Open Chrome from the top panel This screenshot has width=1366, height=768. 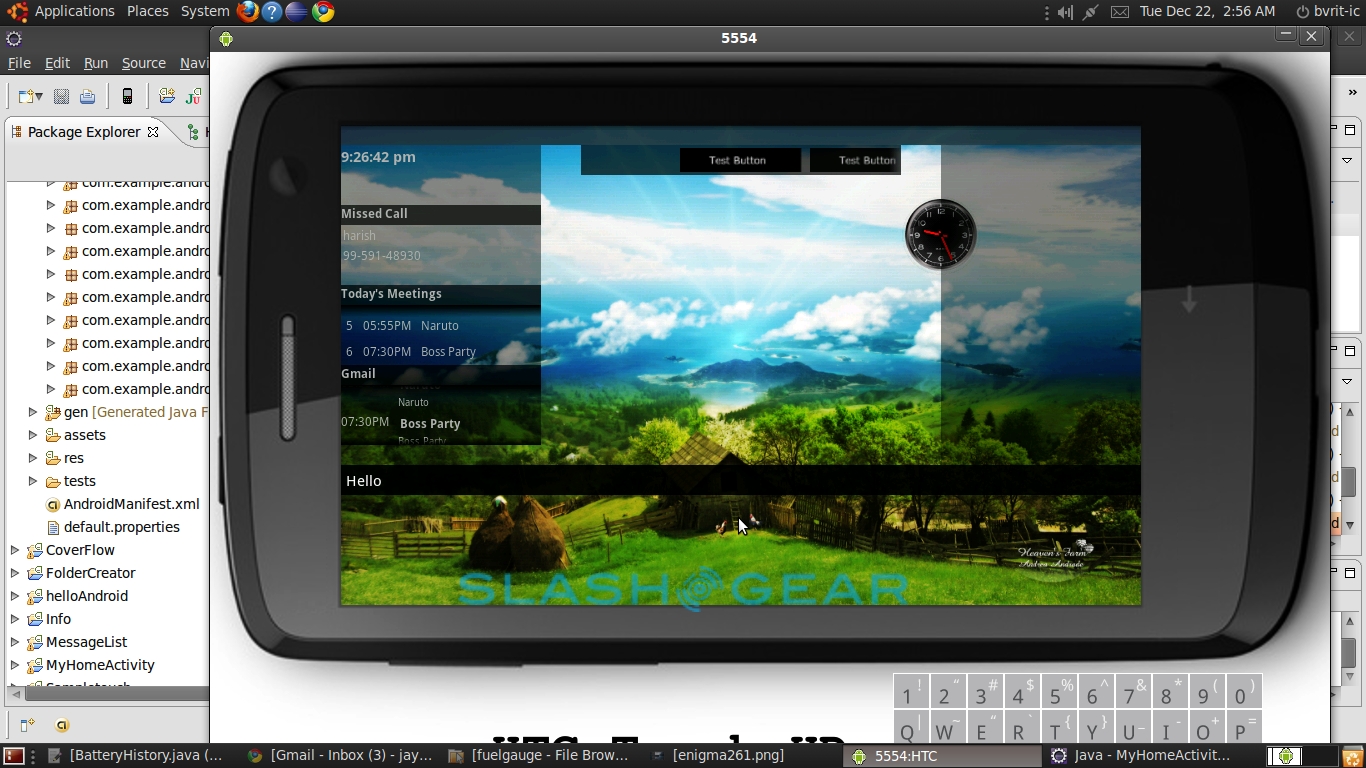point(322,12)
